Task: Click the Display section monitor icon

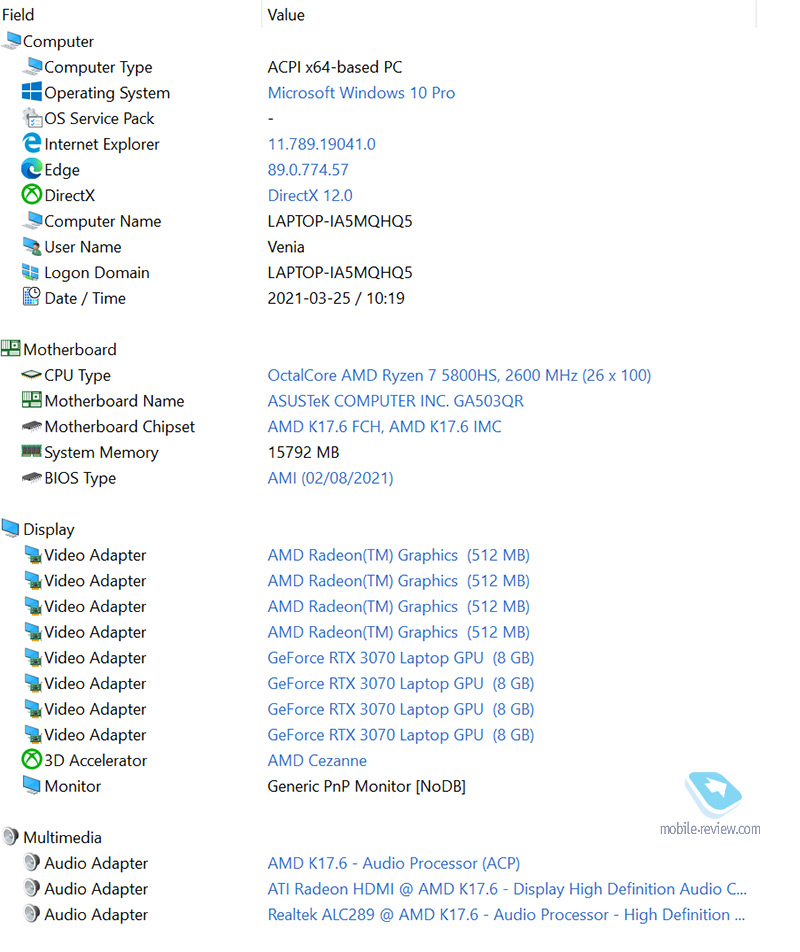Action: (11, 528)
